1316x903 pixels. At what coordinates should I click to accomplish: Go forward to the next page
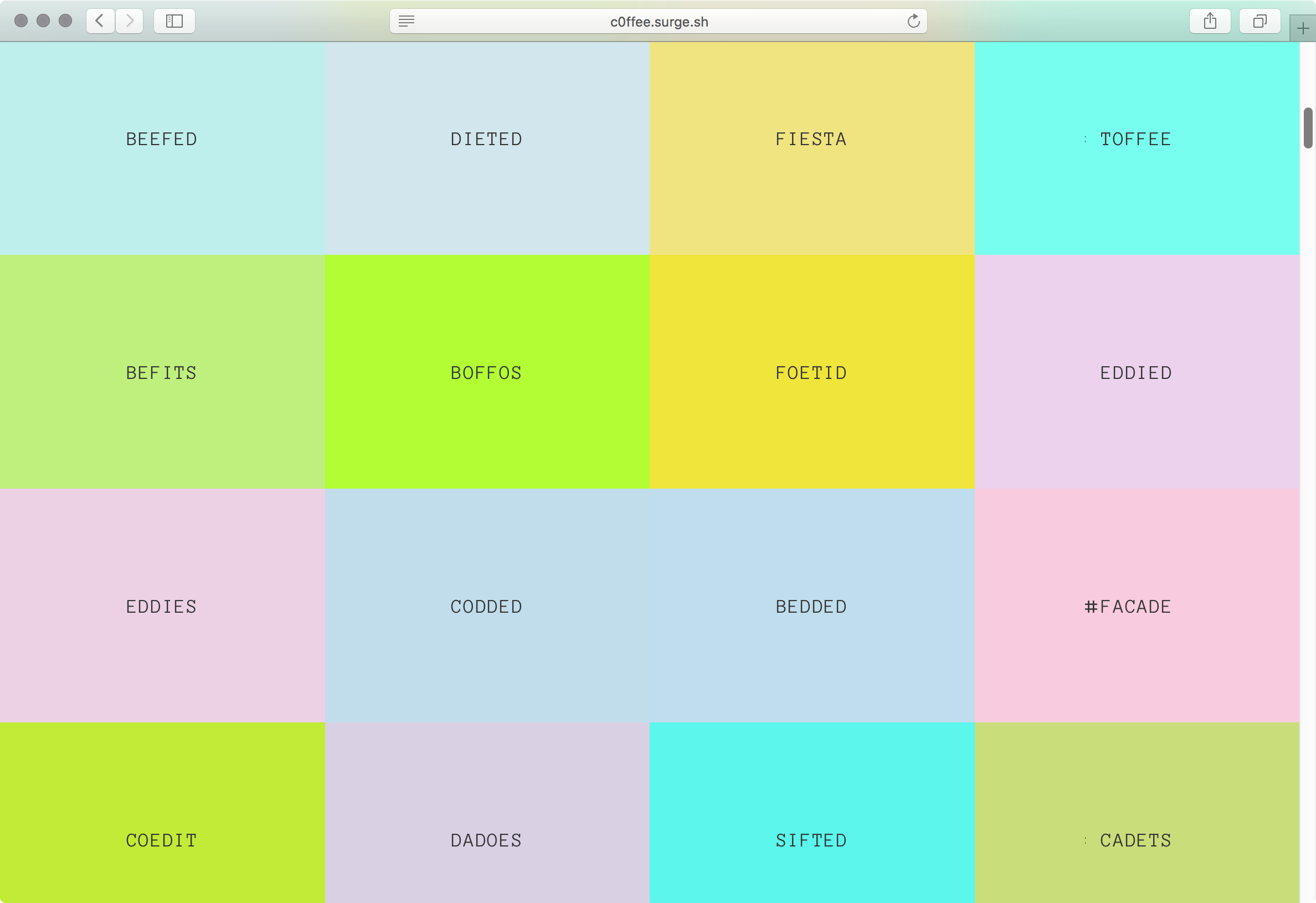pos(130,21)
